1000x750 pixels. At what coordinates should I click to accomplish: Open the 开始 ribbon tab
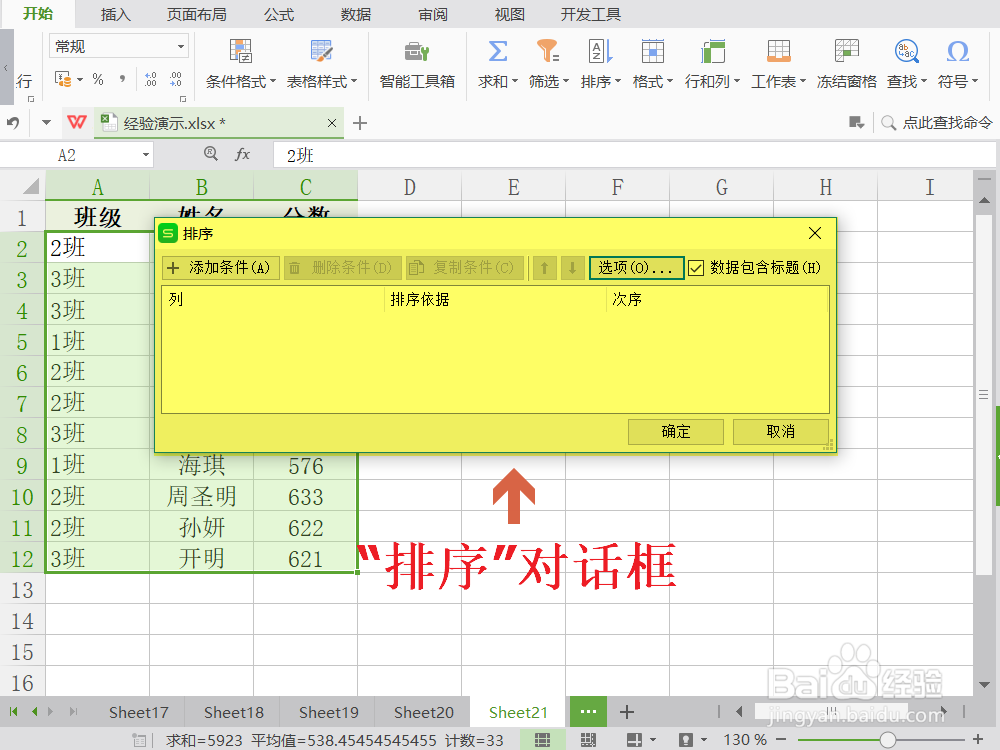point(38,13)
